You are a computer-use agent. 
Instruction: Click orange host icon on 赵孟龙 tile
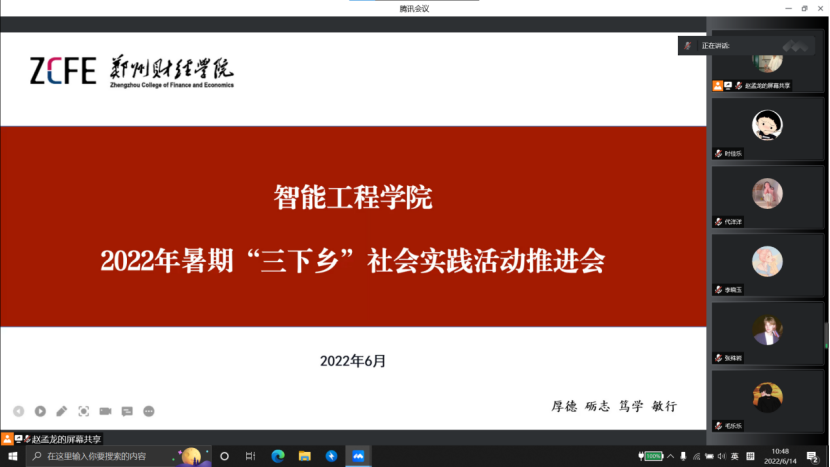[718, 85]
